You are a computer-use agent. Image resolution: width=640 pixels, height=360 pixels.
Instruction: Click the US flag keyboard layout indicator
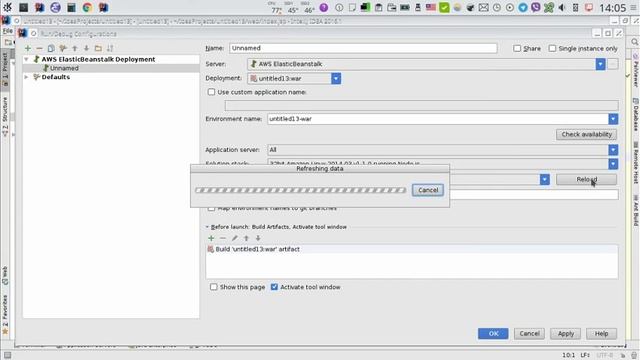pyautogui.click(x=431, y=7)
